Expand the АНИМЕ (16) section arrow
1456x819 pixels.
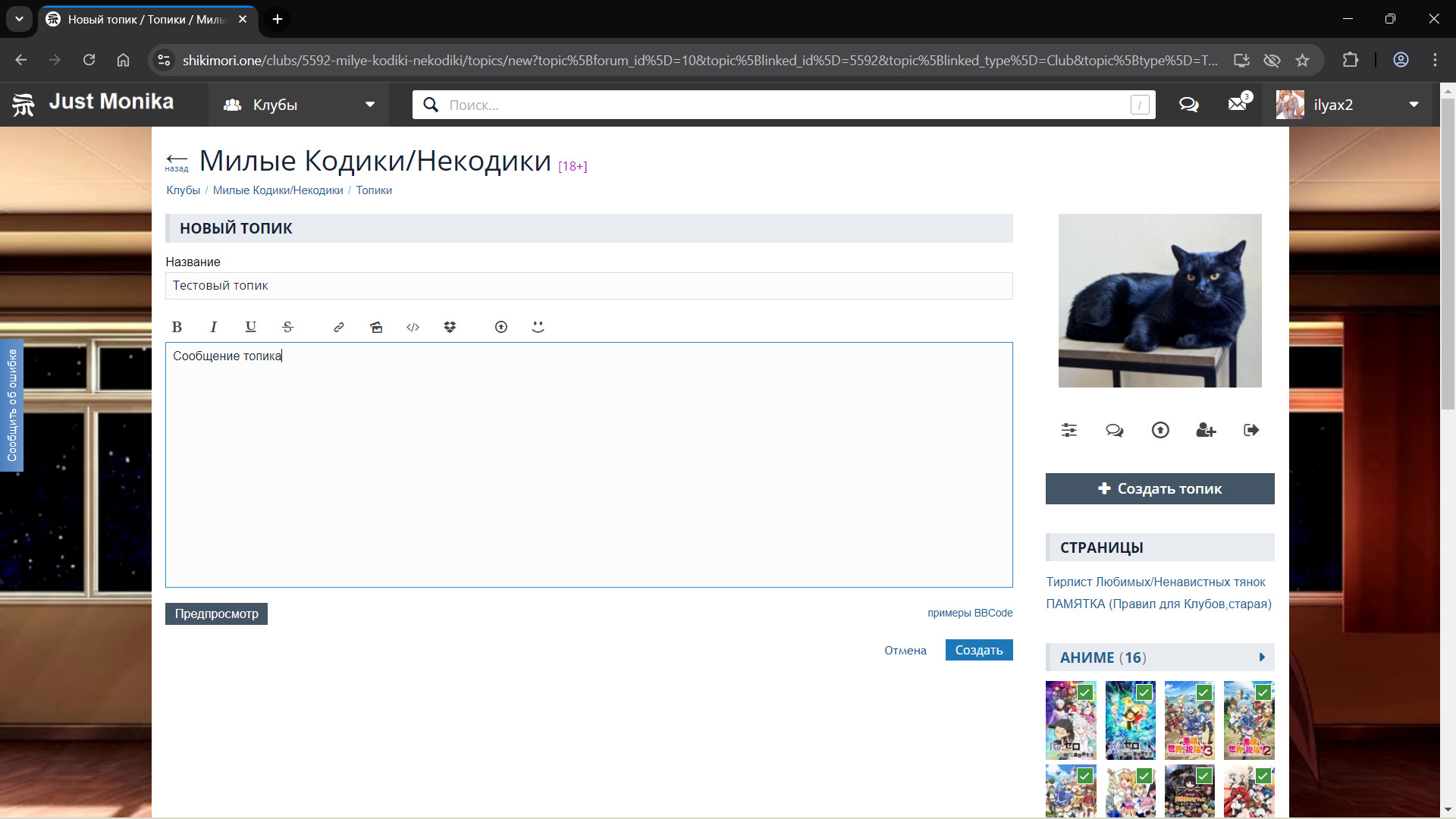[x=1262, y=657]
